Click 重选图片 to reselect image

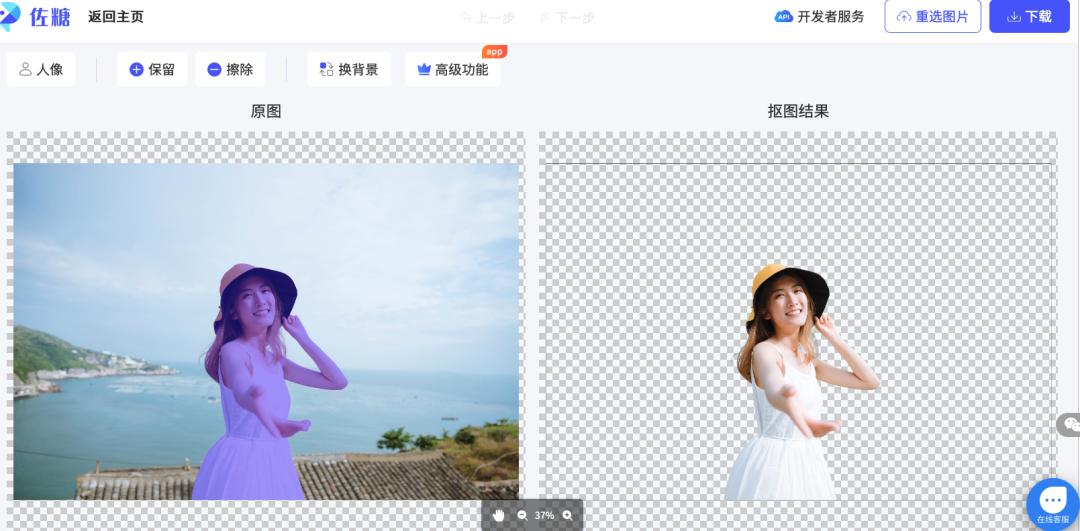coord(933,17)
